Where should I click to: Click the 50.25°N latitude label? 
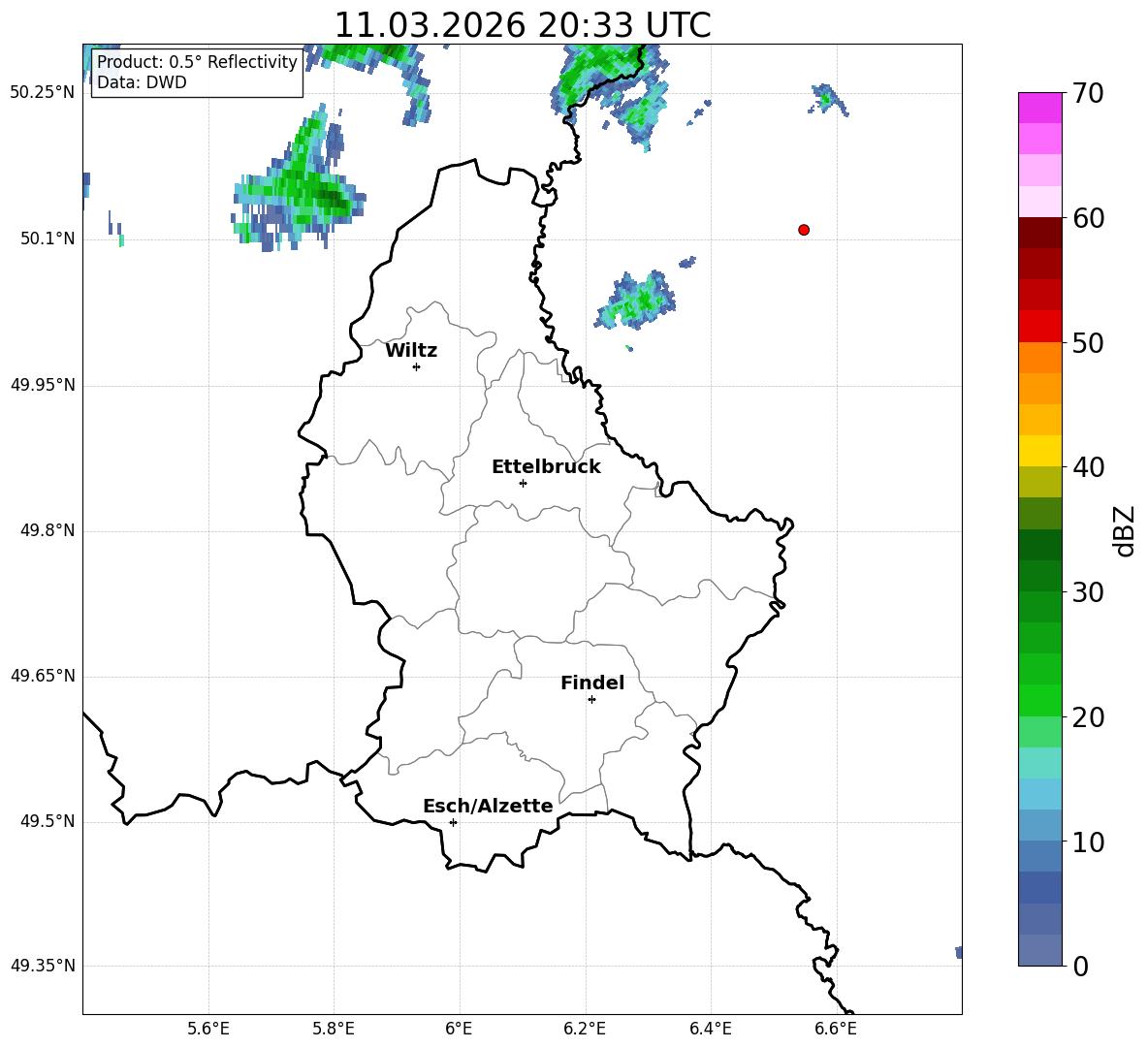[x=43, y=93]
